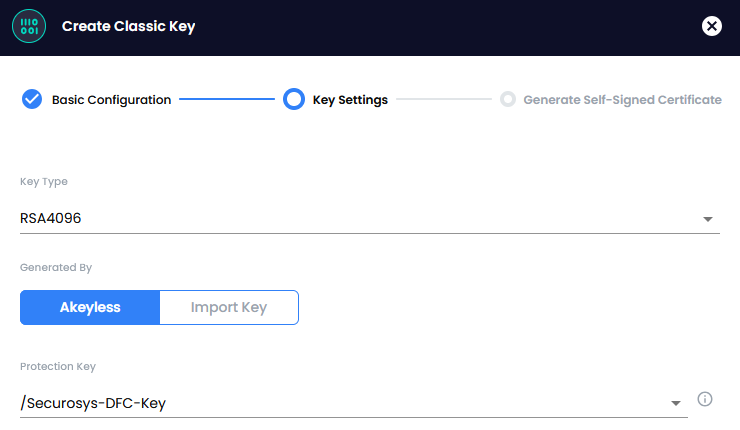Select the Key Settings step label
The width and height of the screenshot is (740, 430).
pos(350,100)
